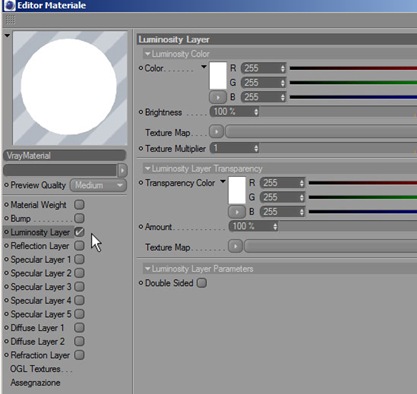Click the grip icon under the title bar
This screenshot has height=394, width=417.
(10, 20)
